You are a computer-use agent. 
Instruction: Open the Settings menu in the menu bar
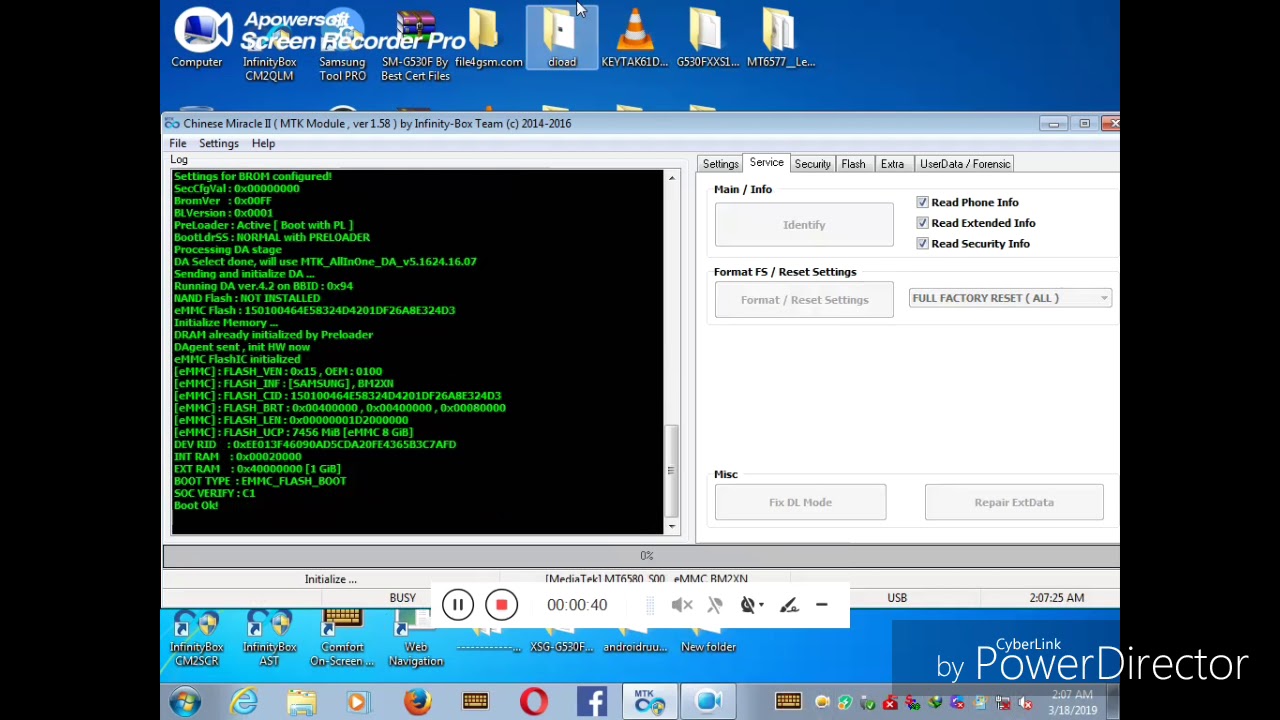point(218,143)
